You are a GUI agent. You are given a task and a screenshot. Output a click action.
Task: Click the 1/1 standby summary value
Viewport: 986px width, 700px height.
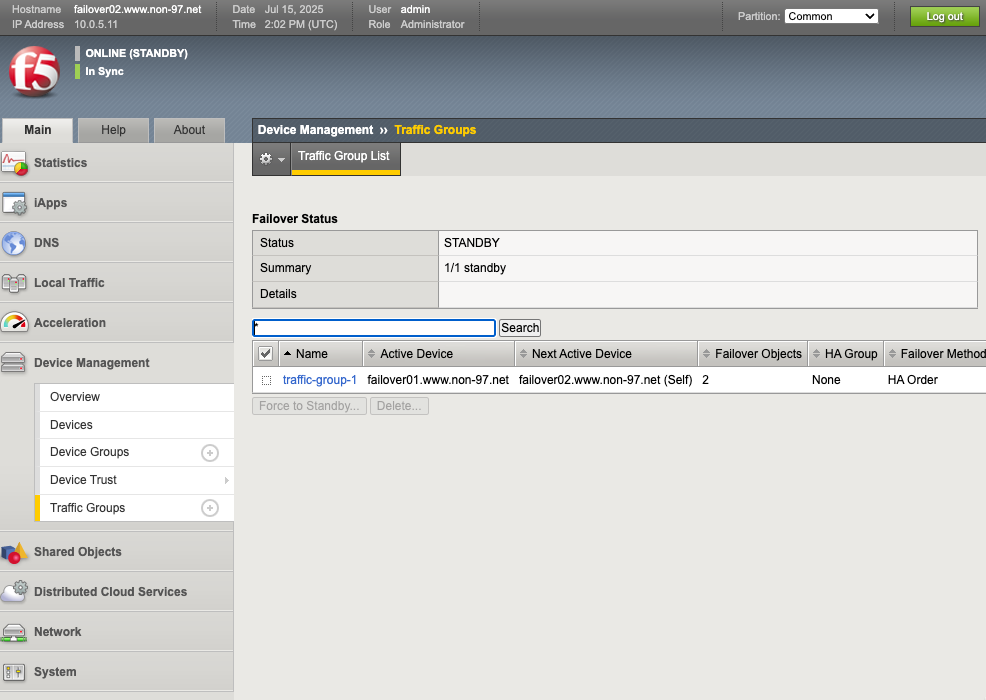pos(475,268)
